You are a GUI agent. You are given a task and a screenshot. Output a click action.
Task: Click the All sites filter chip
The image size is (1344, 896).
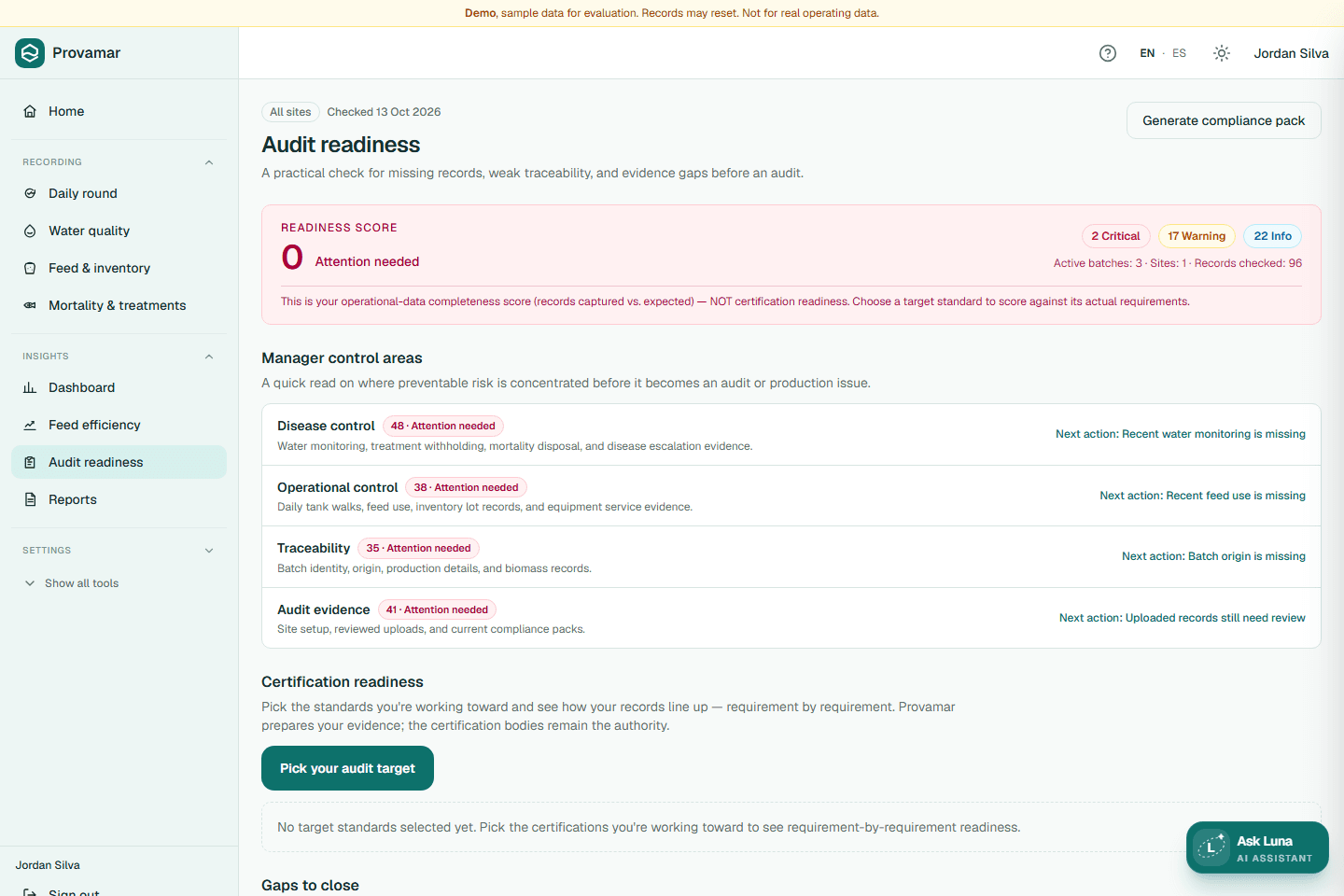tap(290, 112)
